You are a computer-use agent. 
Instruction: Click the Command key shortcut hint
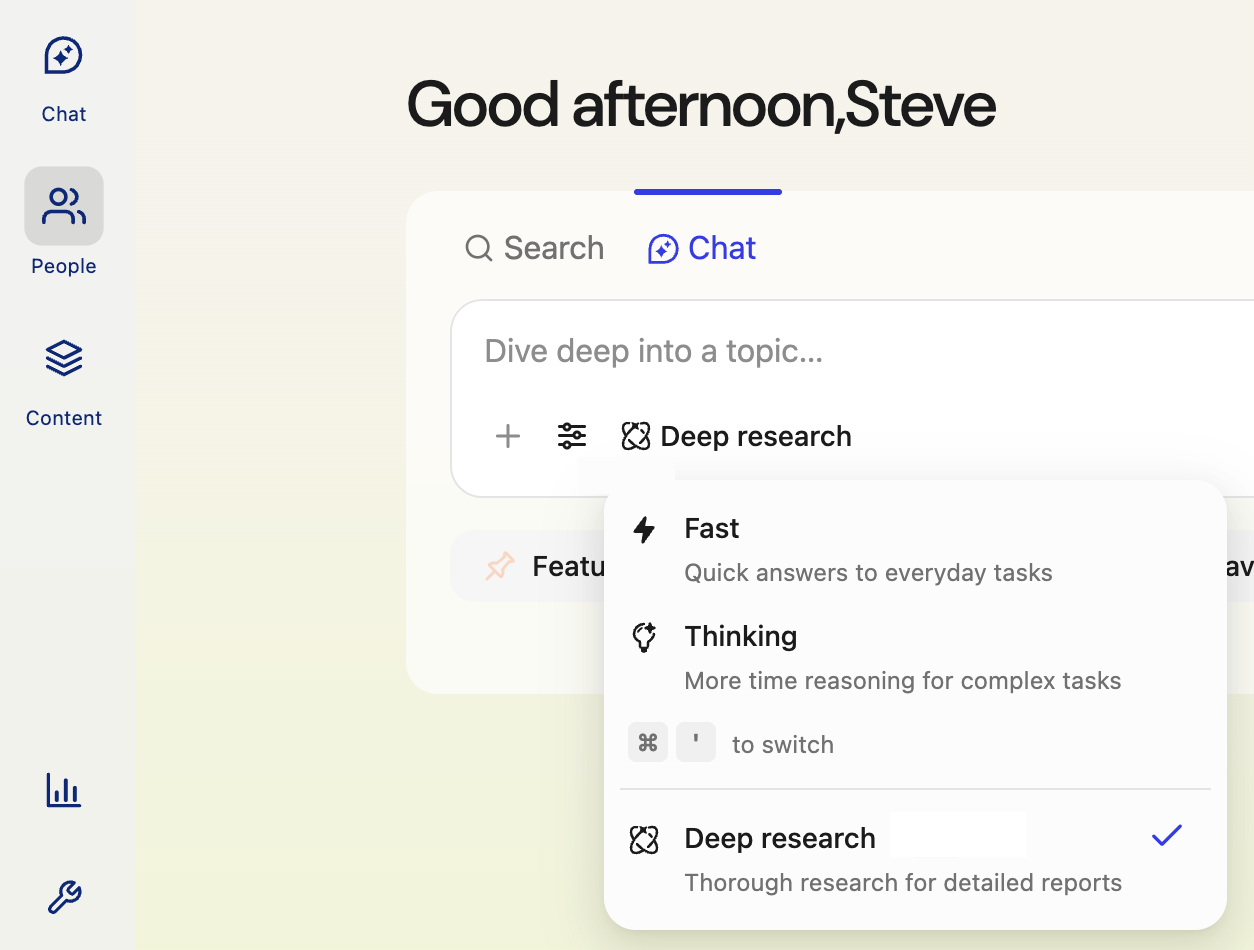point(648,743)
